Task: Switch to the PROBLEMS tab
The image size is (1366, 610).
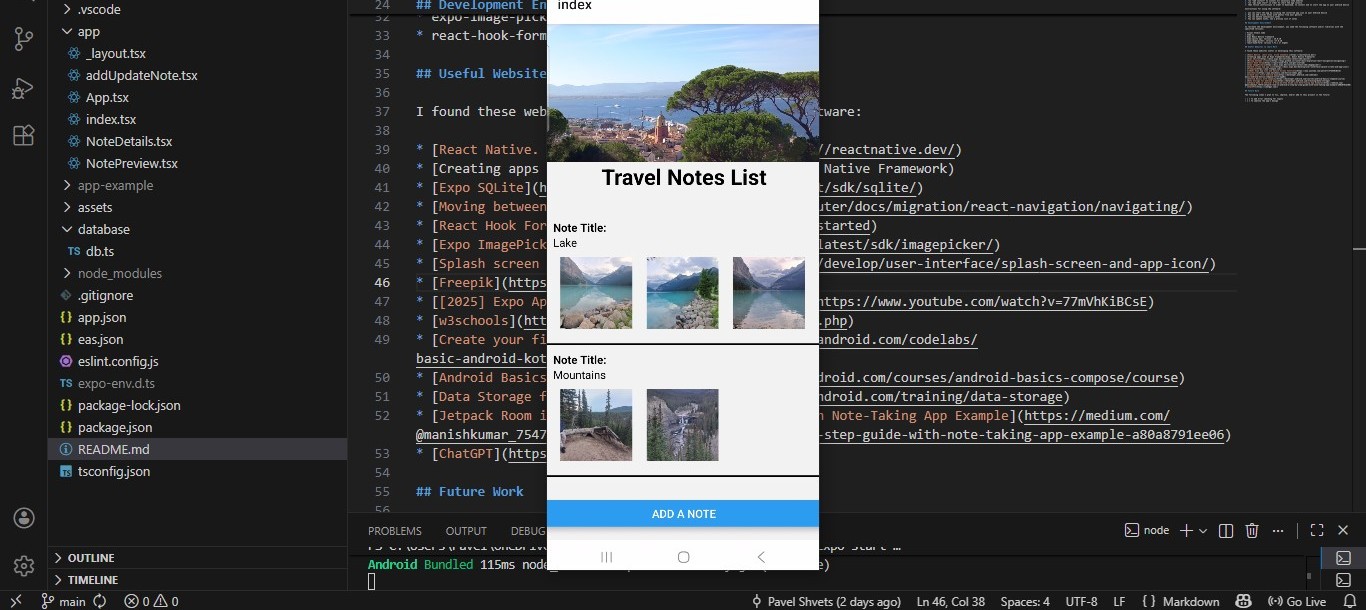Action: [x=395, y=530]
